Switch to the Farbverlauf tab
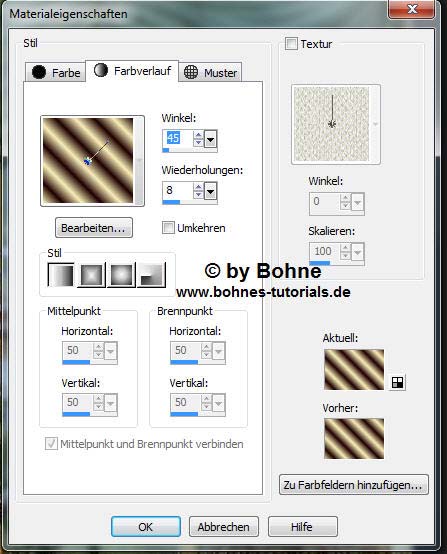This screenshot has width=447, height=554. point(132,71)
